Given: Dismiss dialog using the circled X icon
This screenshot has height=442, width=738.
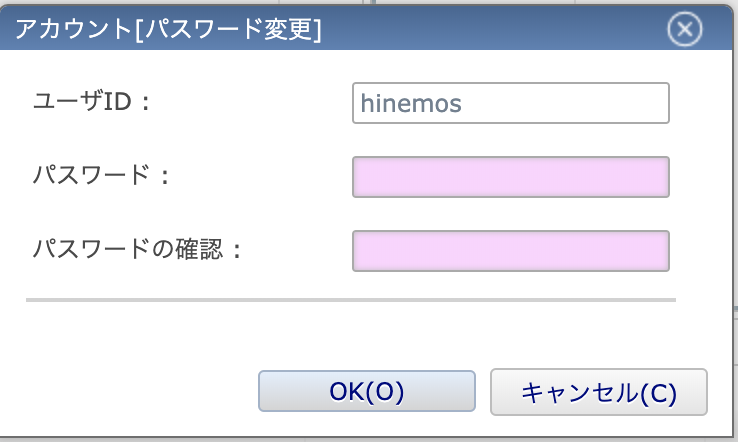Looking at the screenshot, I should pyautogui.click(x=684, y=29).
